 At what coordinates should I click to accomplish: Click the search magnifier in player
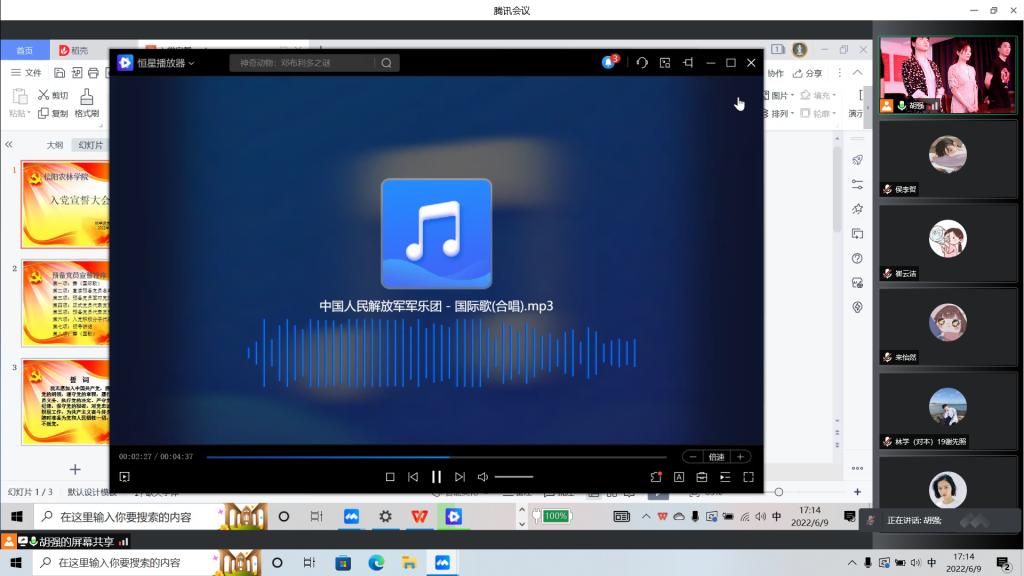pyautogui.click(x=386, y=63)
